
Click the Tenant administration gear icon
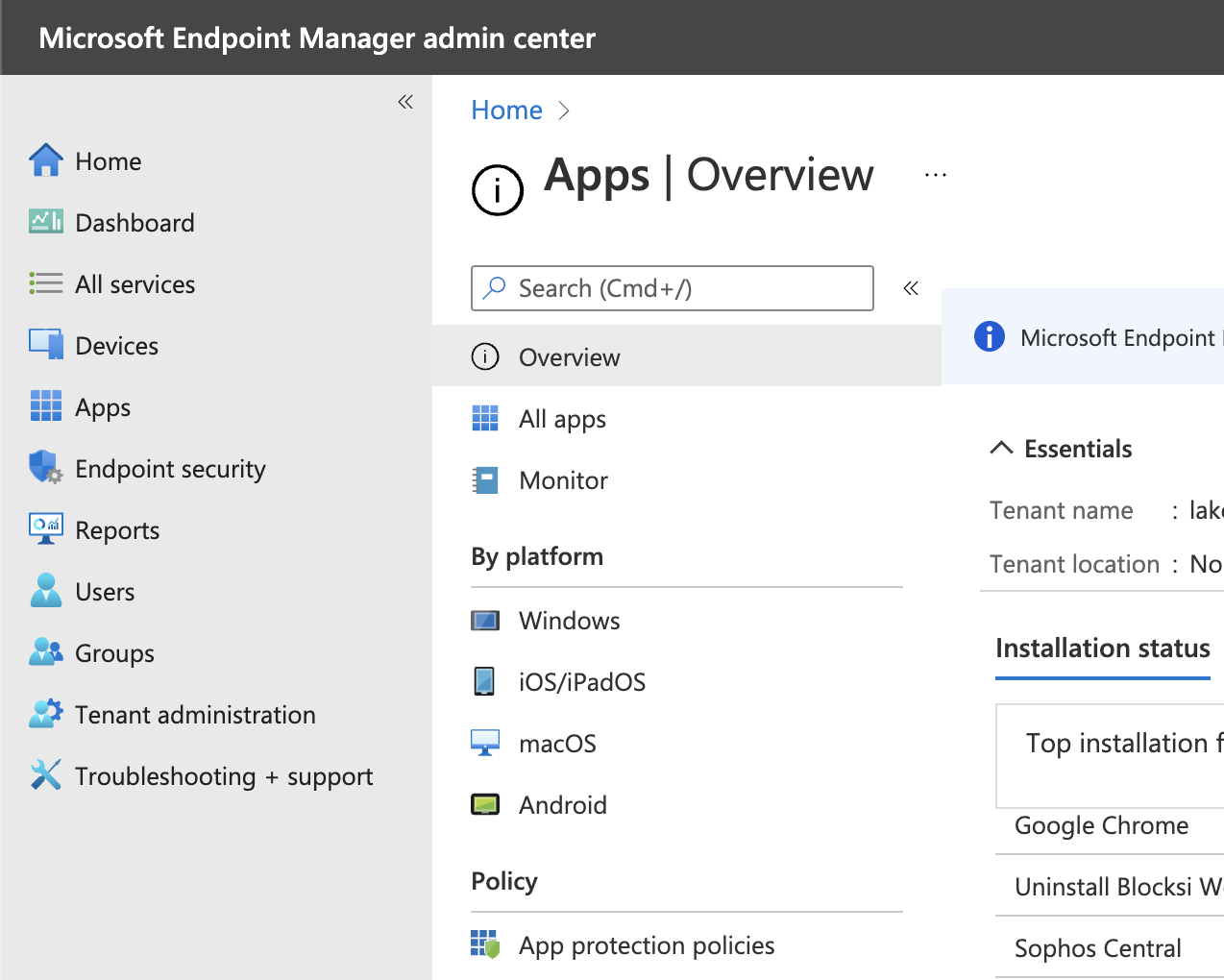pyautogui.click(x=46, y=714)
